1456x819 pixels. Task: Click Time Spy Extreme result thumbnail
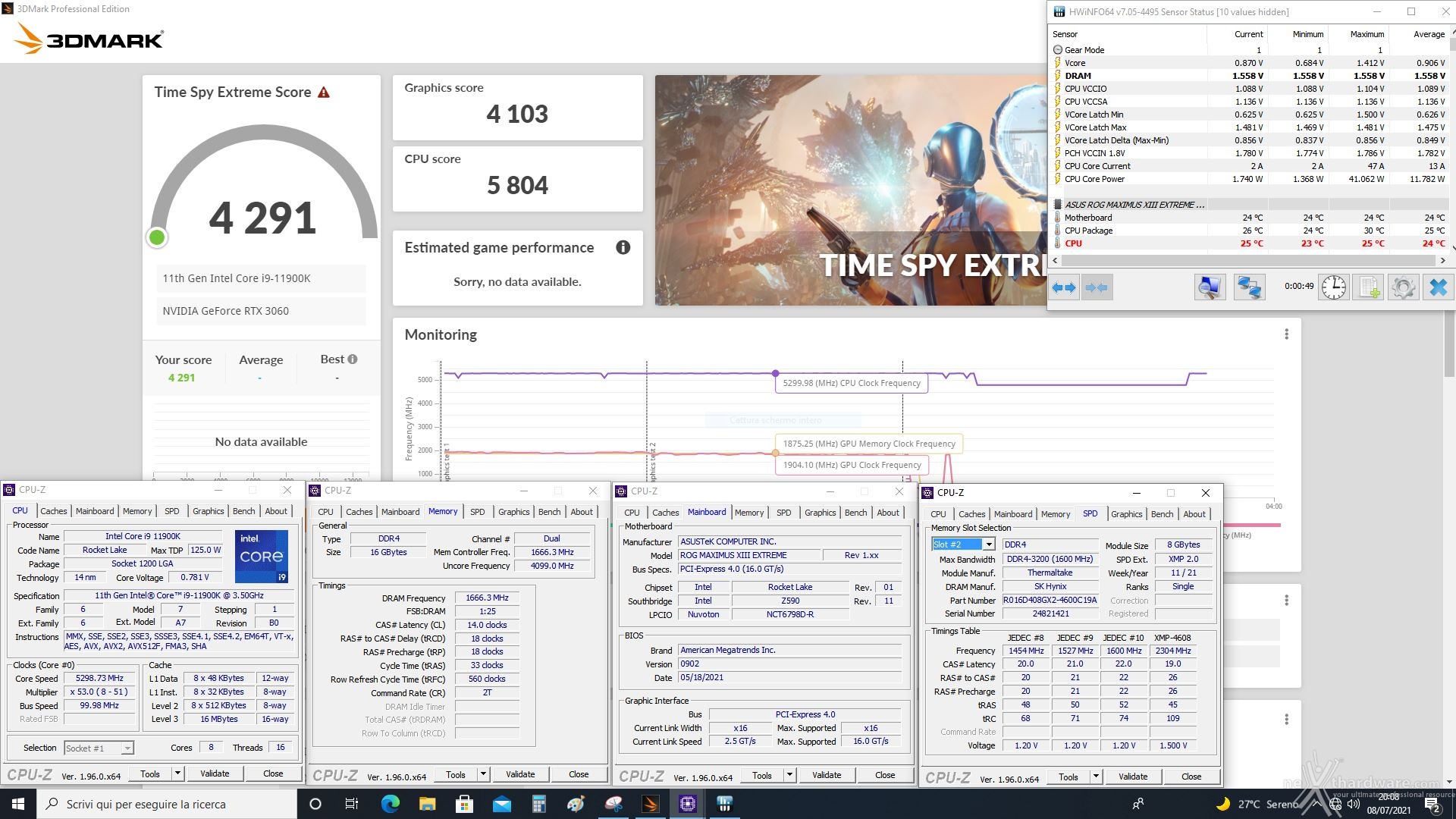(x=851, y=190)
